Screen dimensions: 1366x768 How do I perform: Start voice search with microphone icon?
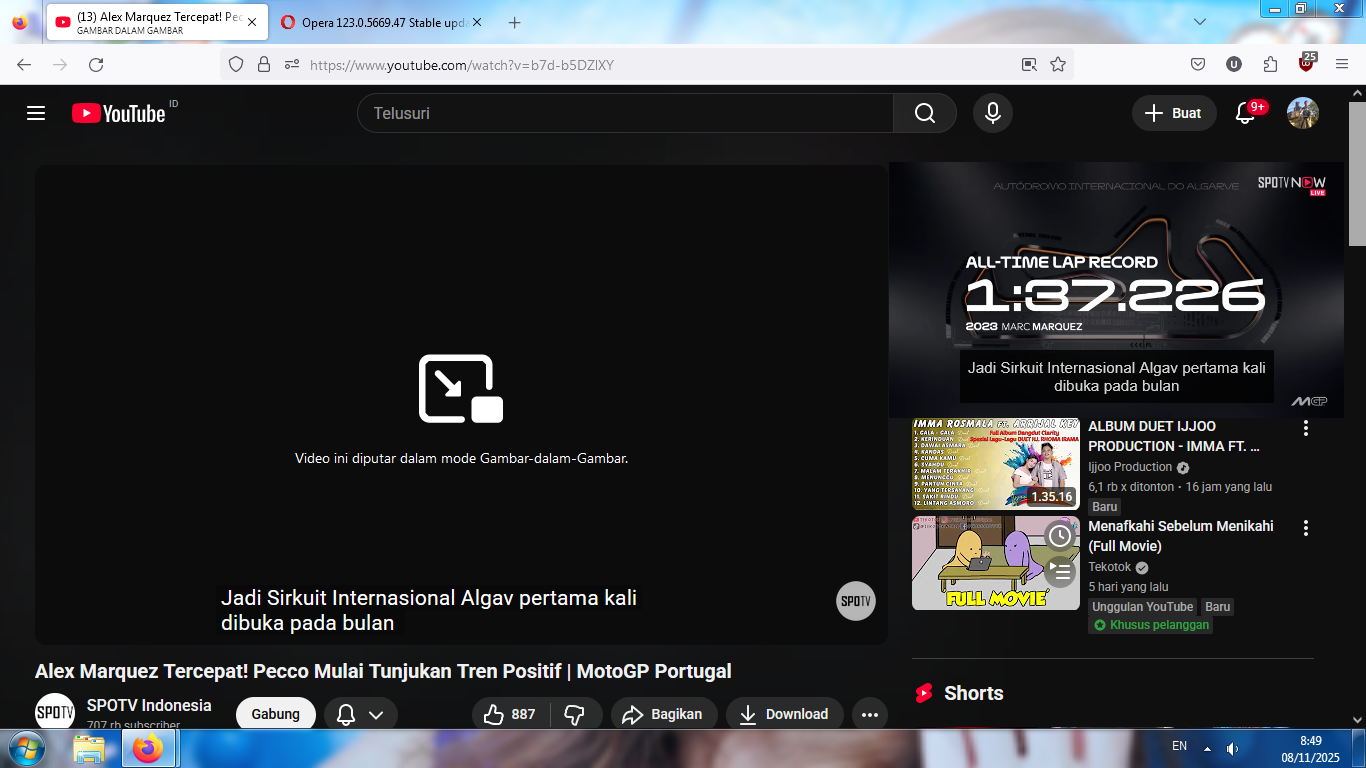click(992, 113)
